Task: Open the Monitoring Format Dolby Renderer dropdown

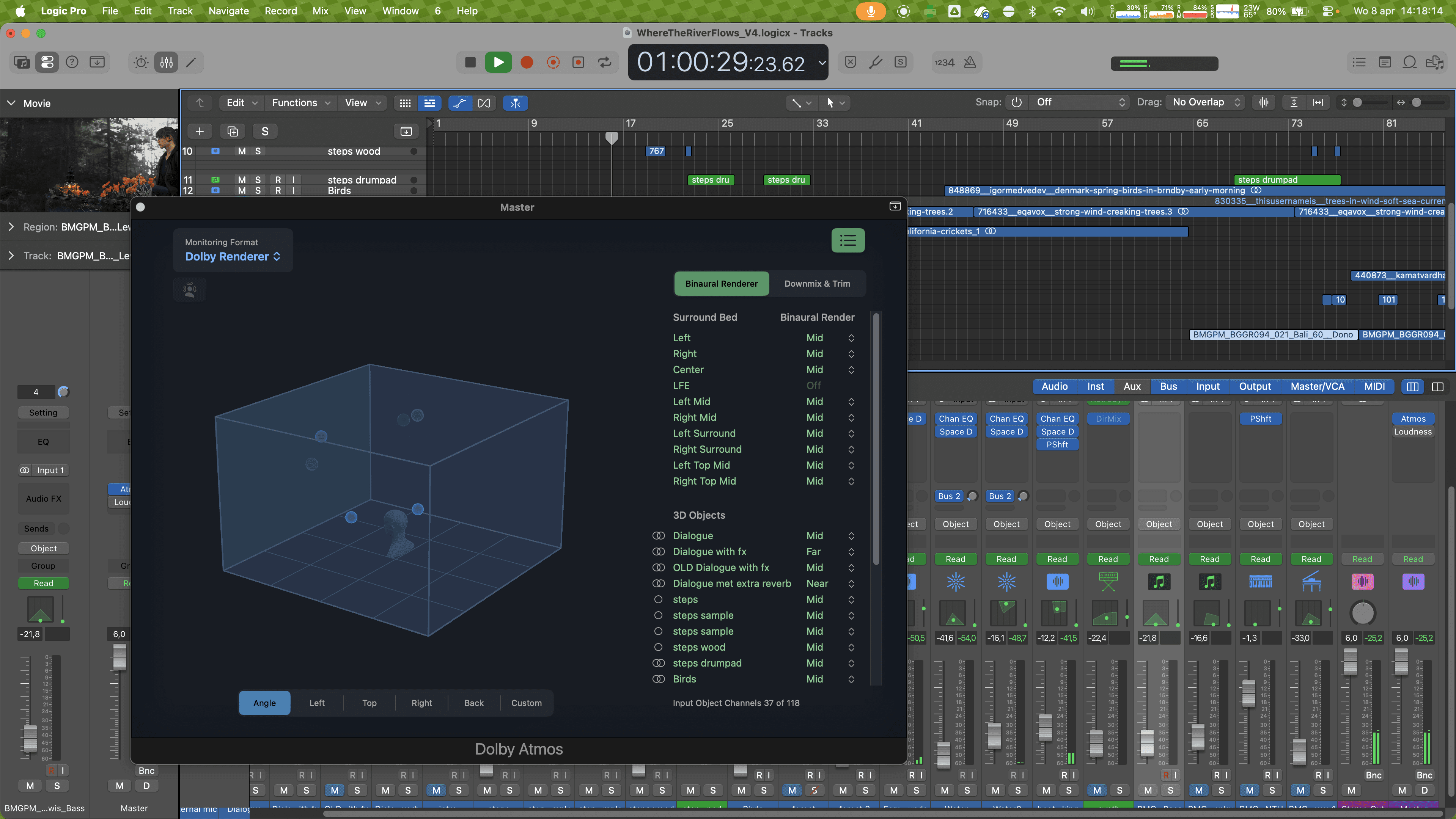Action: pyautogui.click(x=232, y=256)
